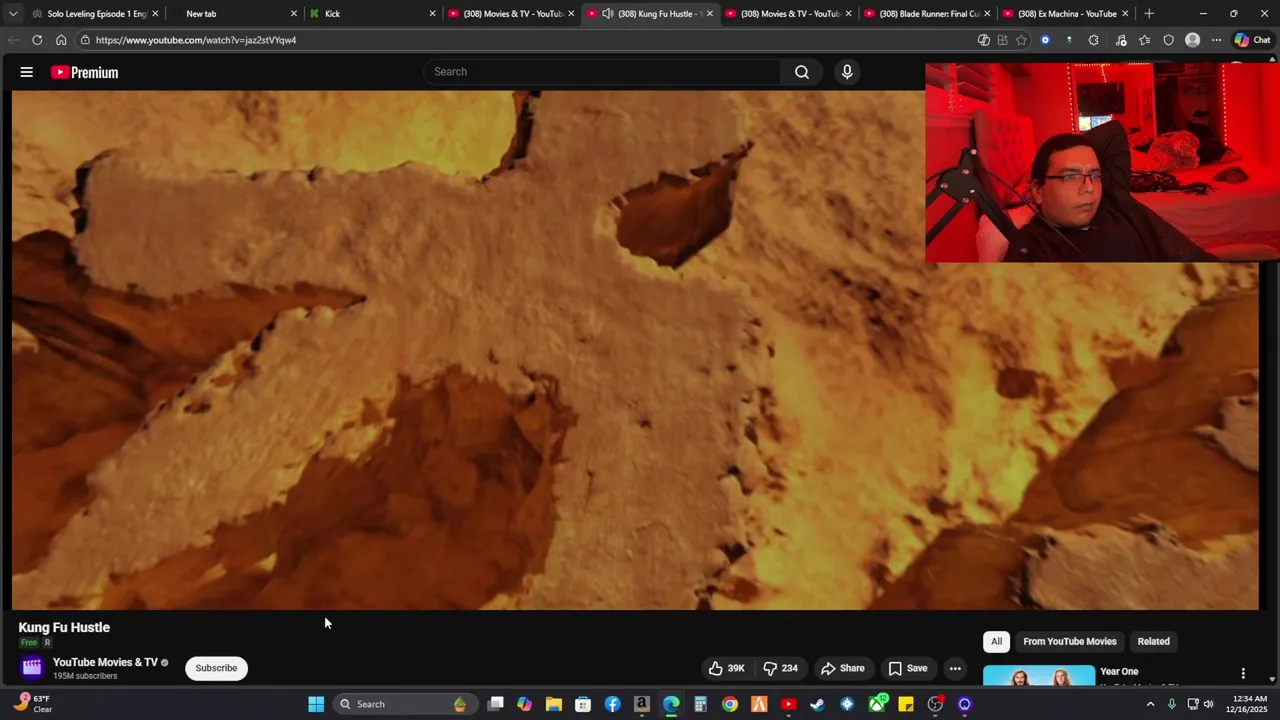Open Task View from taskbar
Image resolution: width=1280 pixels, height=720 pixels.
[x=496, y=704]
